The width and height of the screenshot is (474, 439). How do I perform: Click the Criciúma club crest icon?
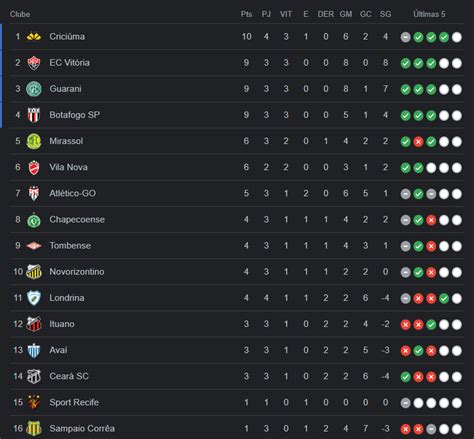point(34,36)
